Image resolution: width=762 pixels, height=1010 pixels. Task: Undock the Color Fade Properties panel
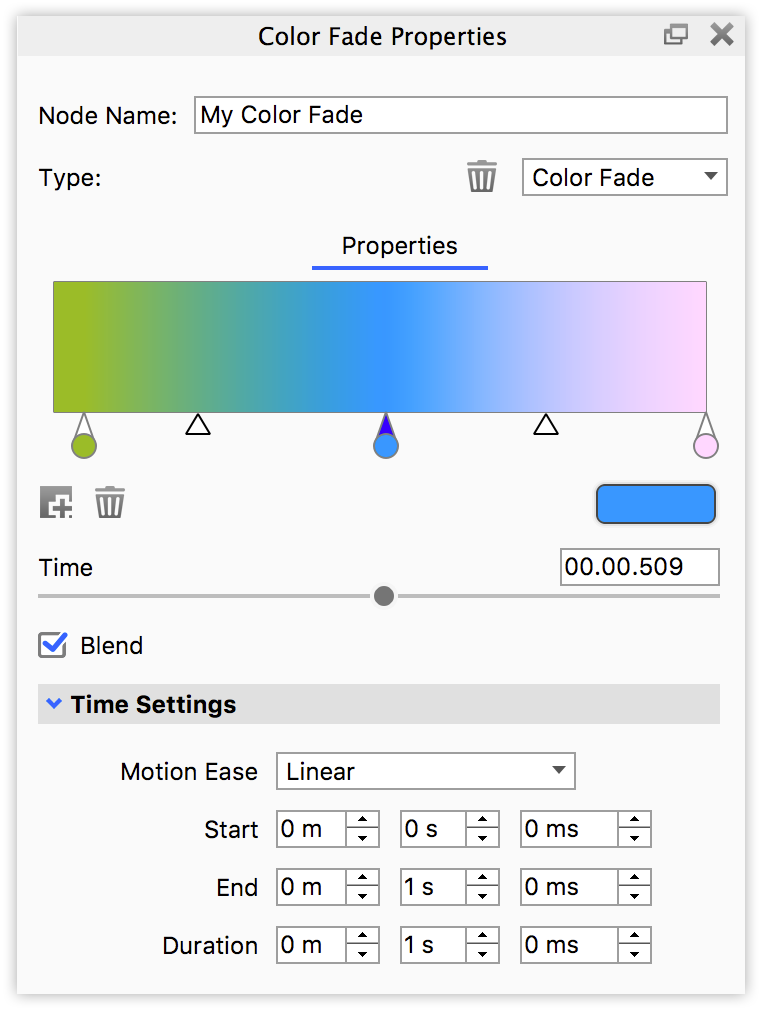[x=676, y=36]
